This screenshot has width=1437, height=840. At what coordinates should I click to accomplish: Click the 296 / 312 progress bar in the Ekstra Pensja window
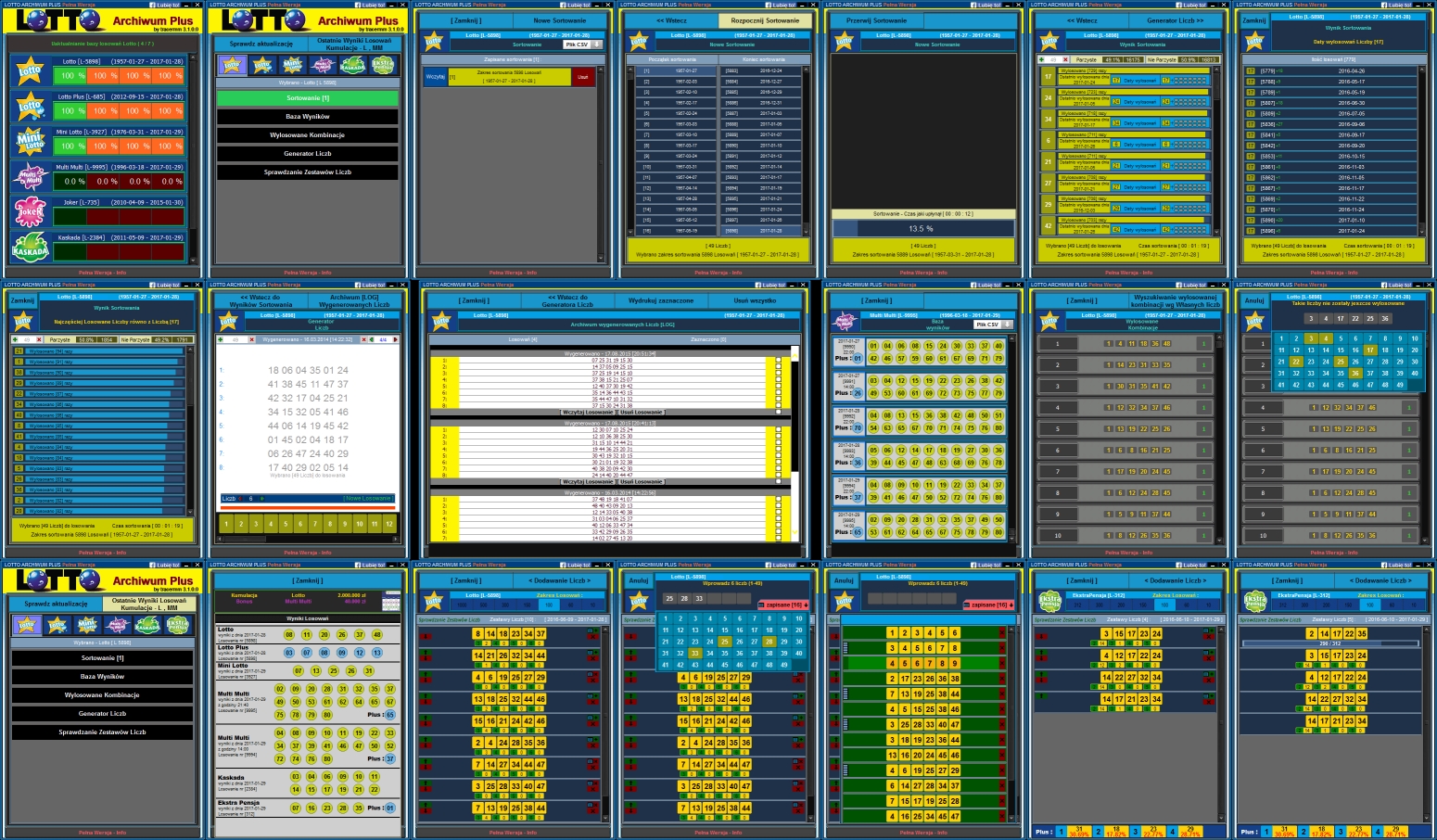click(x=1330, y=643)
